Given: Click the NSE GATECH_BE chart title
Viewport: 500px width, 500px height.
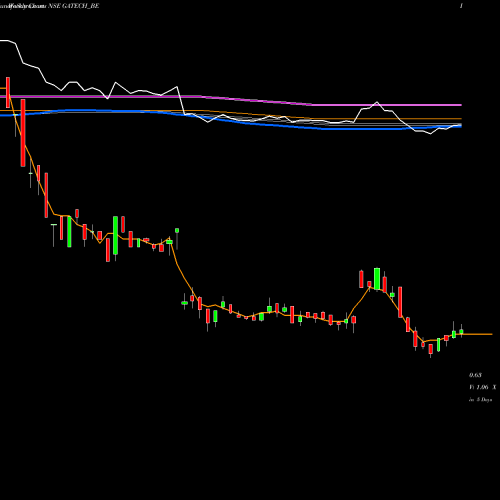Looking at the screenshot, I should [74, 6].
